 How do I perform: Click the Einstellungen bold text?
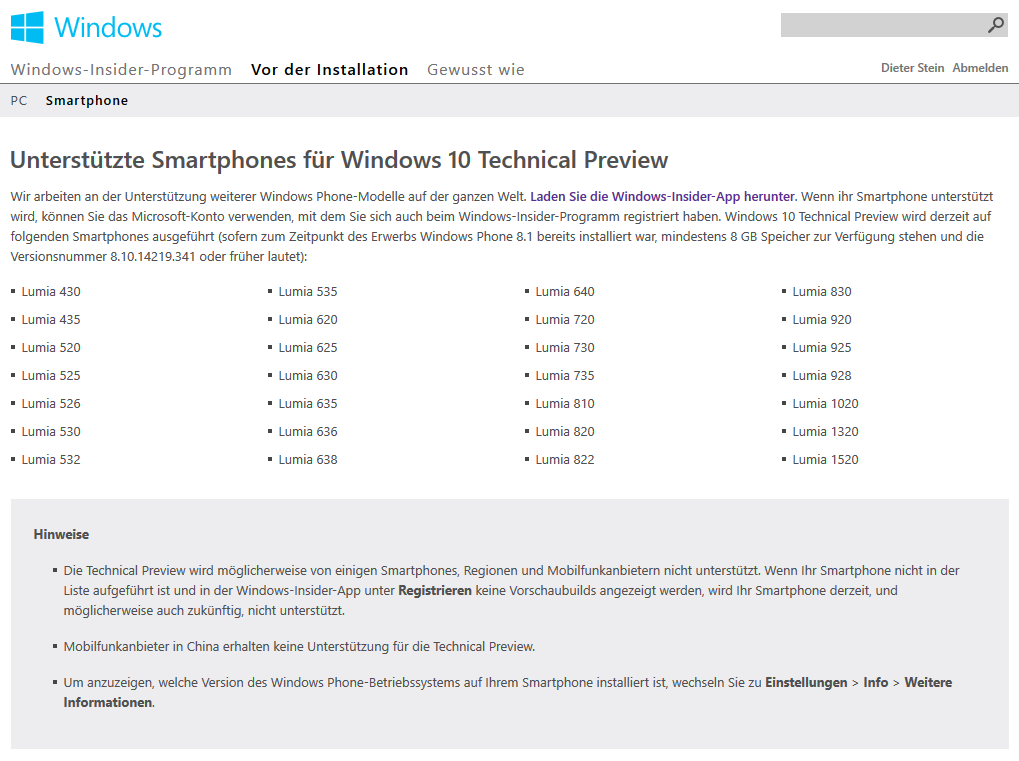[x=806, y=682]
